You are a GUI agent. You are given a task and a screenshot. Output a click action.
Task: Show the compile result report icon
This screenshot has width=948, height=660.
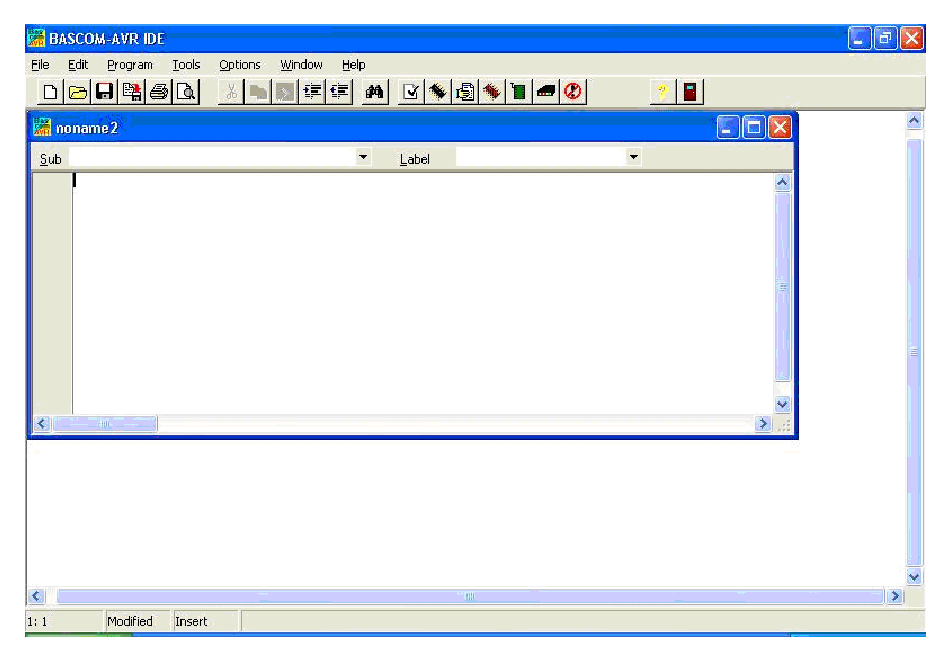[x=465, y=92]
